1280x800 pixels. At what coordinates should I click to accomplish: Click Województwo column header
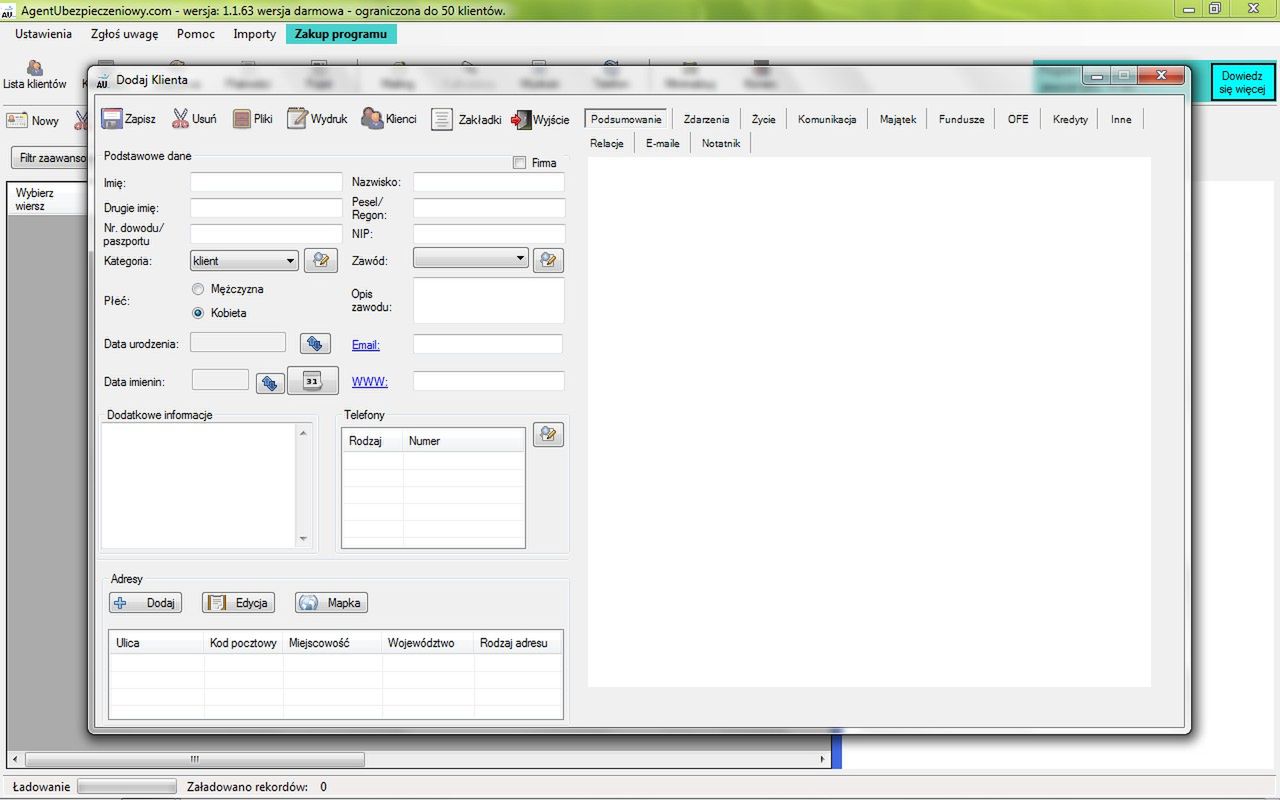coord(428,643)
